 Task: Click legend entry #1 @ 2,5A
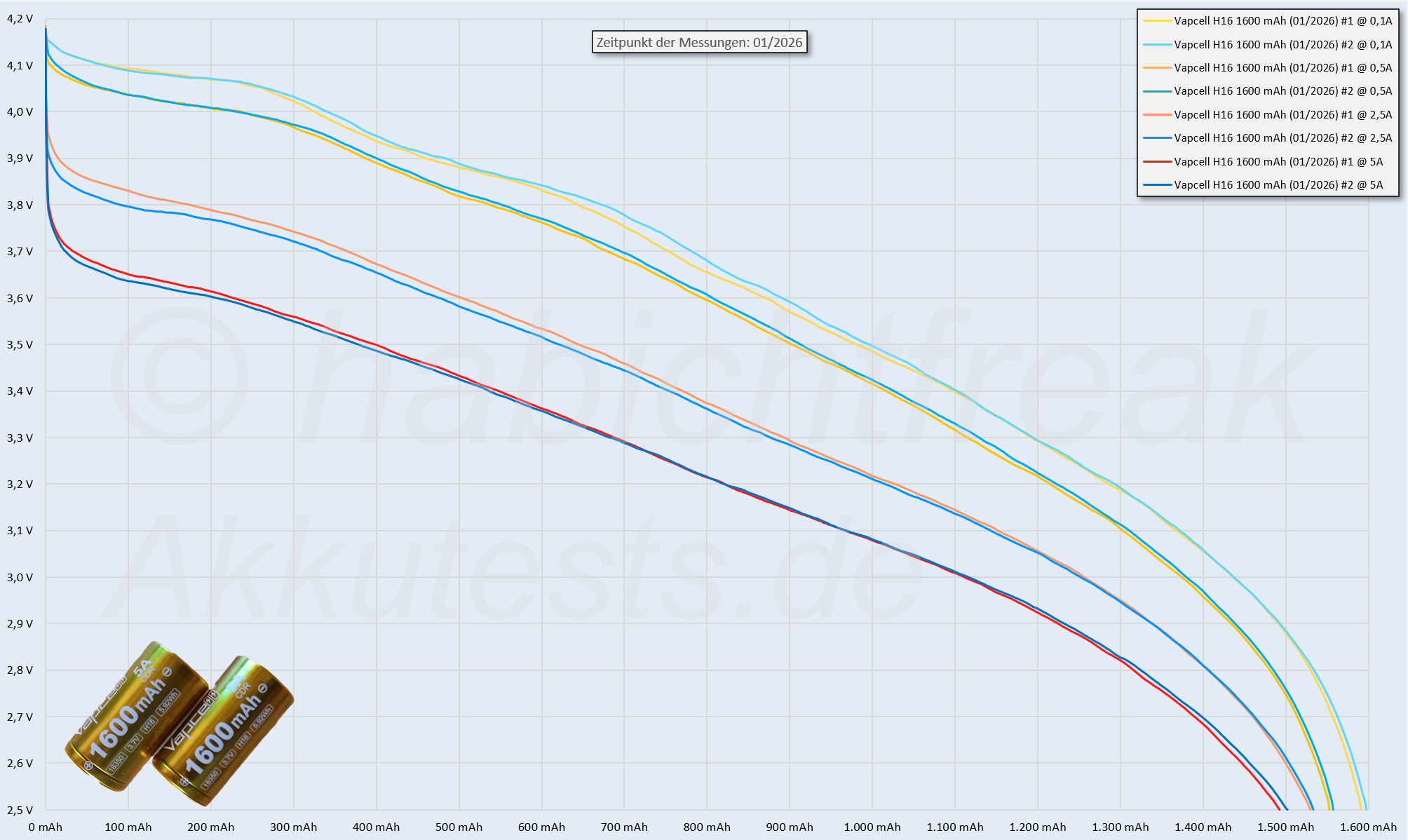[1282, 114]
